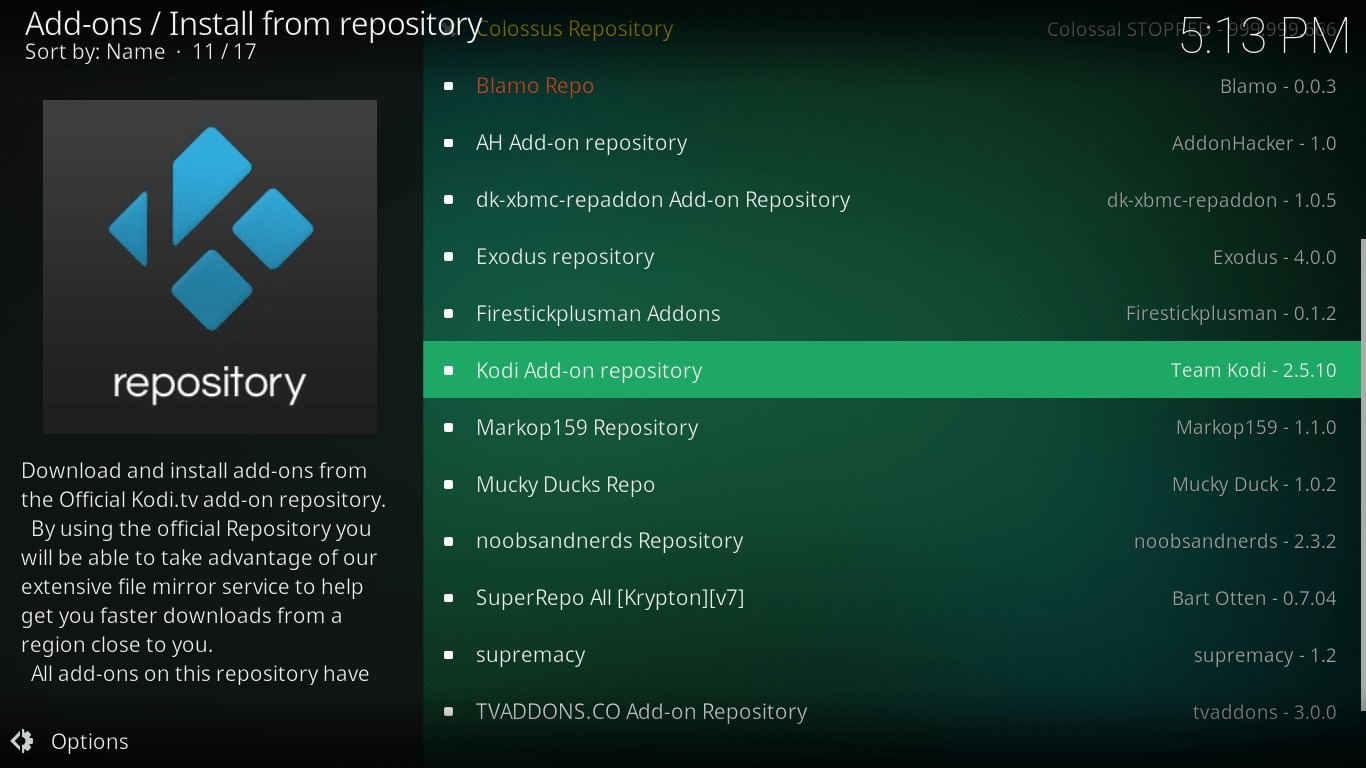Choose Firestickplusman Addons
This screenshot has height=768, width=1366.
tap(892, 314)
